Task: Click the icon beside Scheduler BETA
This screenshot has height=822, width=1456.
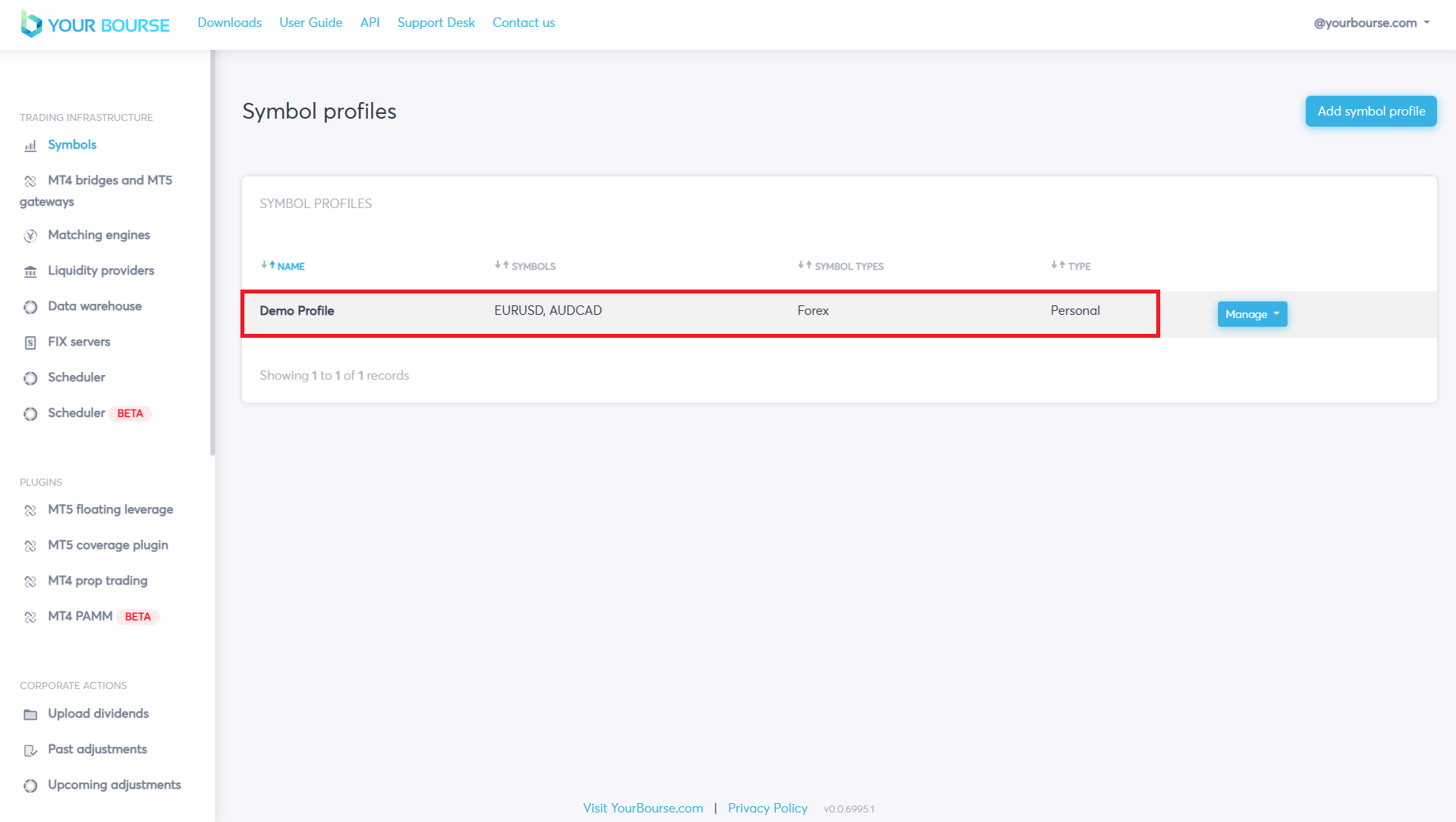Action: click(x=30, y=414)
